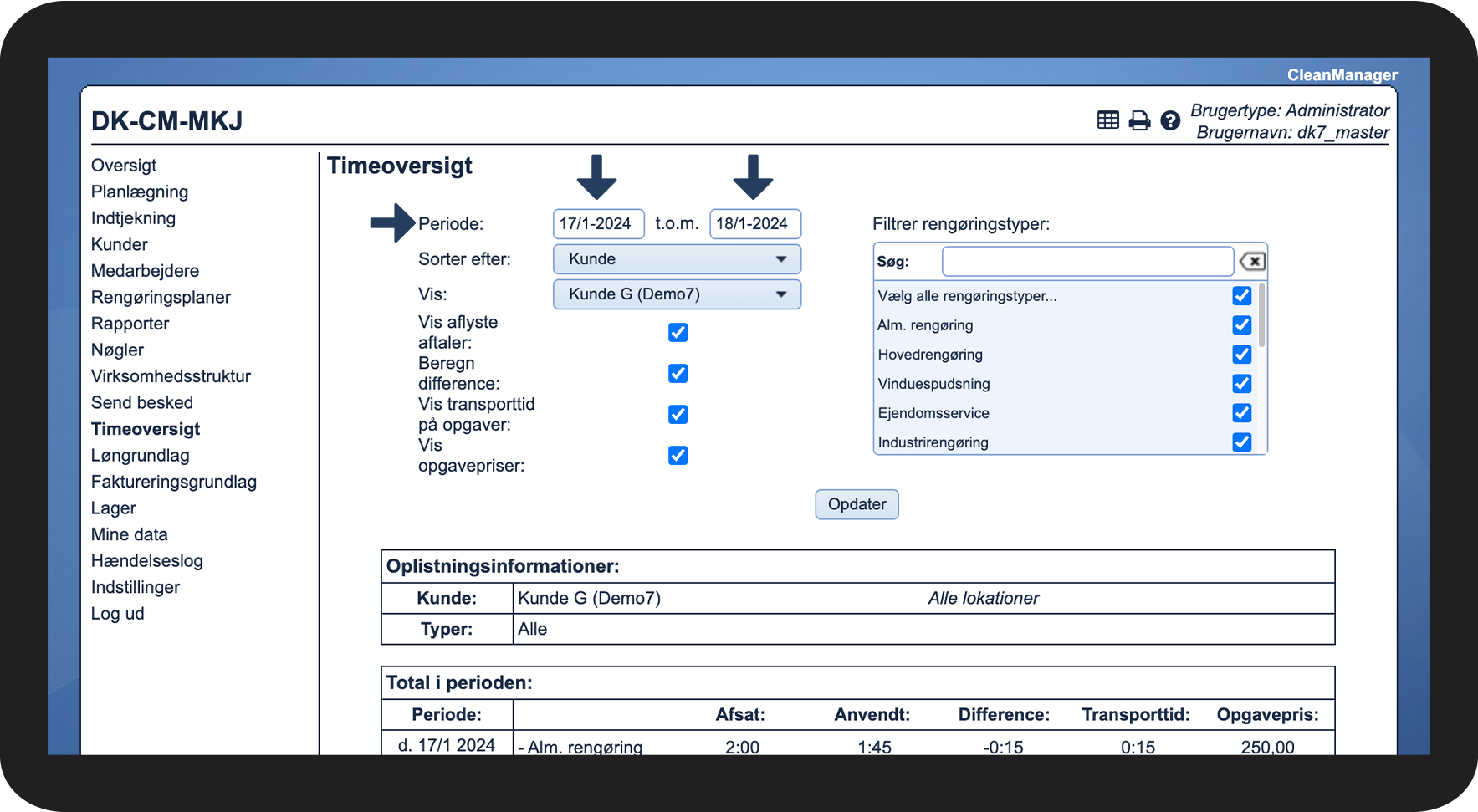
Task: Click the printer icon
Action: (x=1139, y=120)
